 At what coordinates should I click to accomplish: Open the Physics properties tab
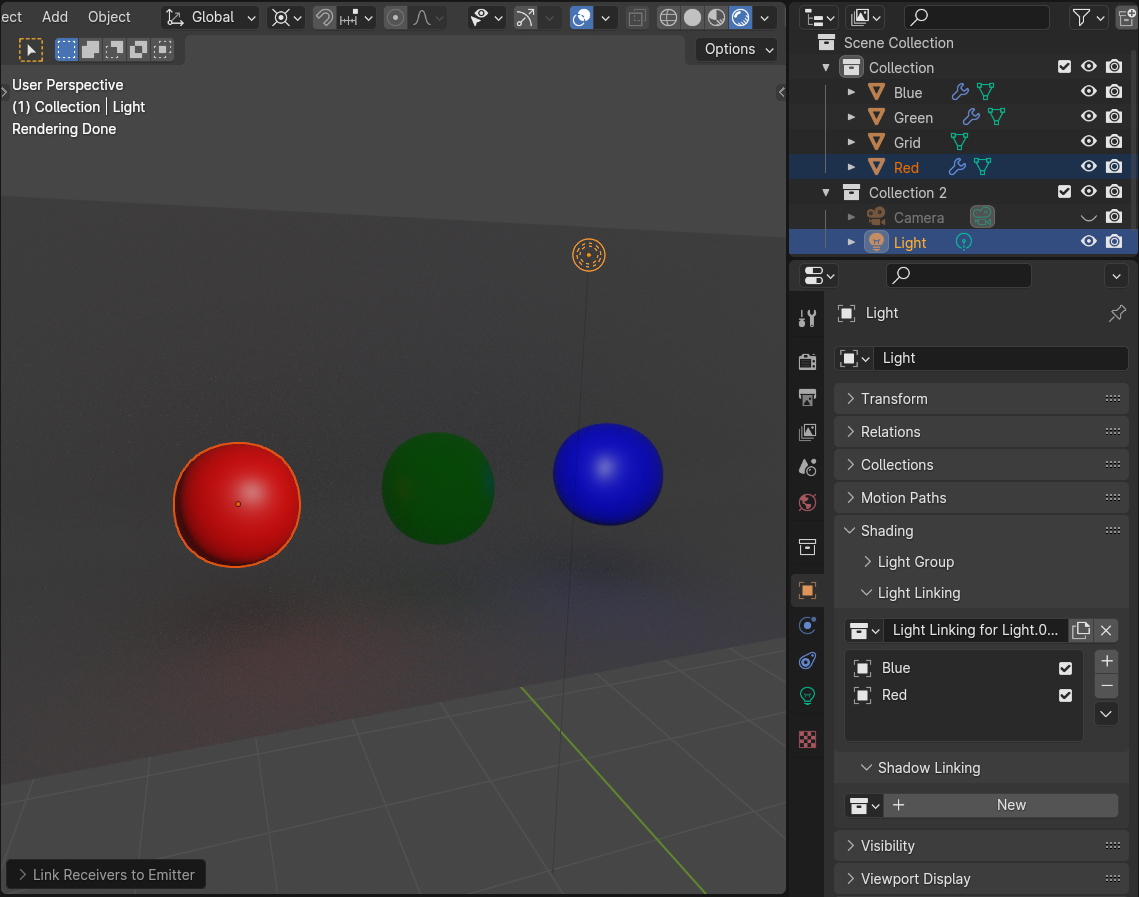(x=807, y=625)
